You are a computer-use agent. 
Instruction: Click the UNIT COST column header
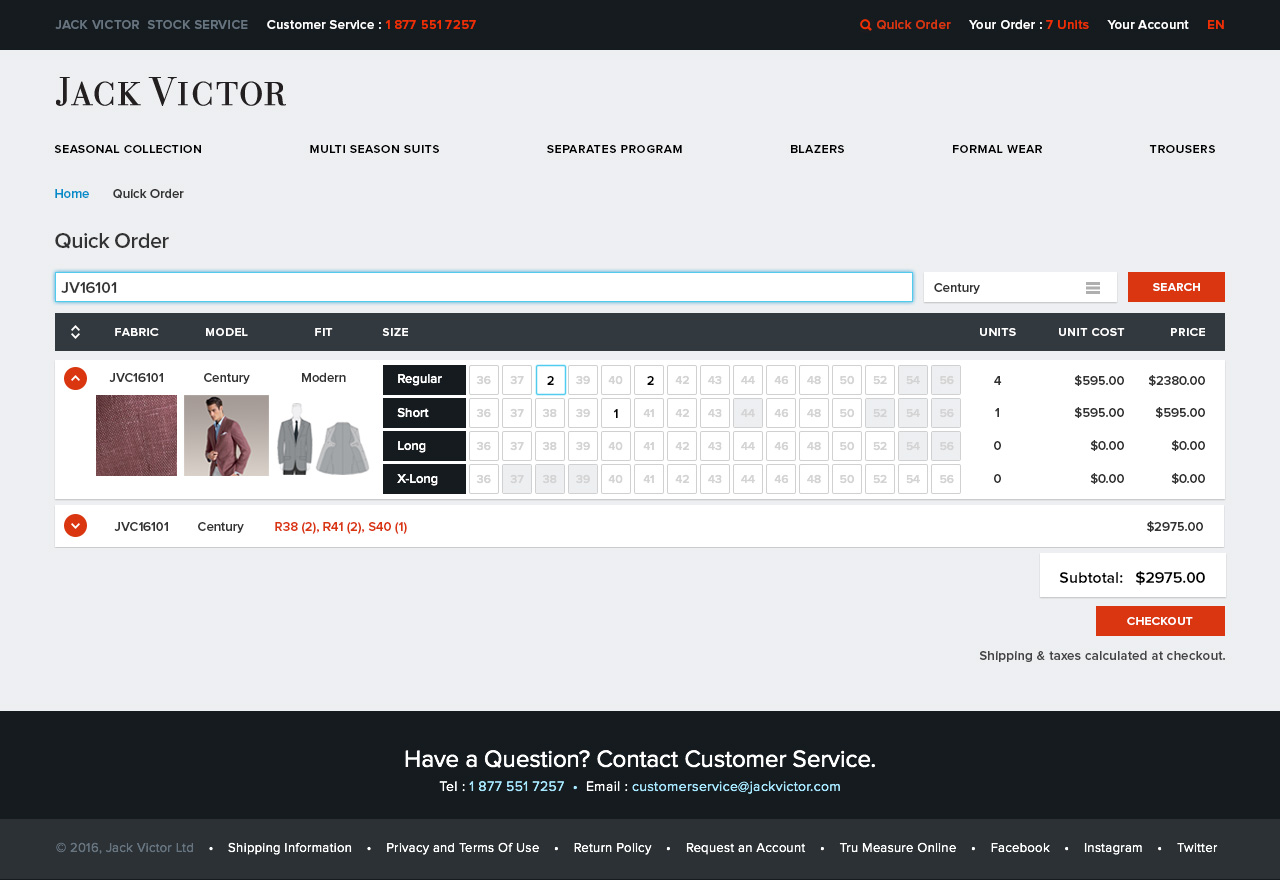[1091, 332]
